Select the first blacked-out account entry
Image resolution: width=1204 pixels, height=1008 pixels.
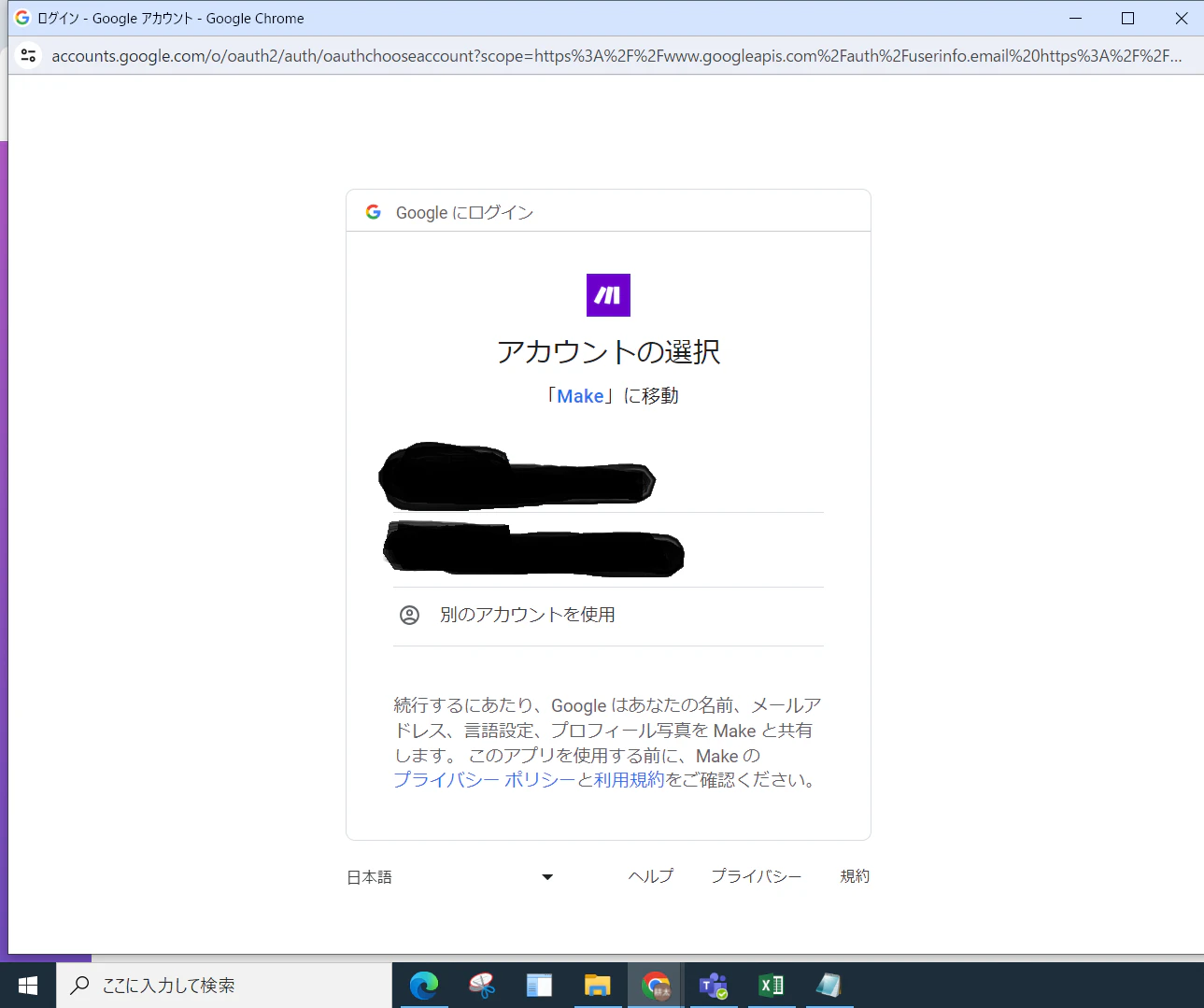[x=608, y=476]
